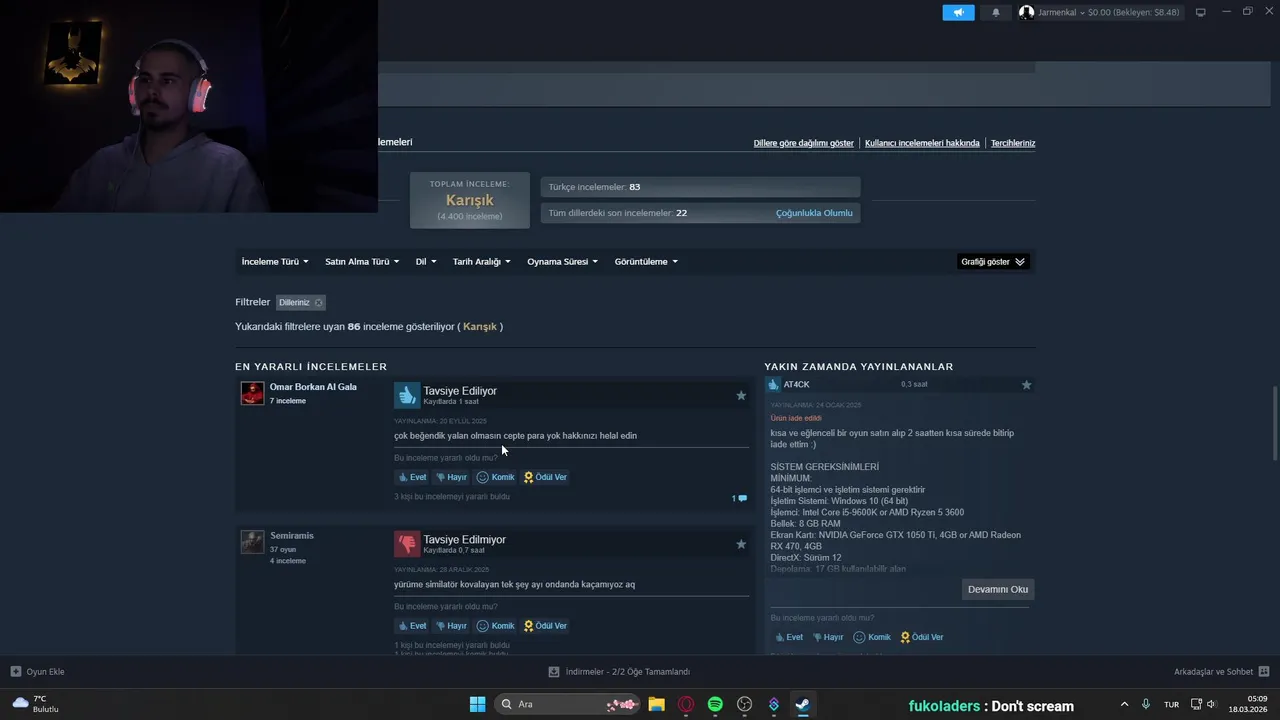The image size is (1280, 720).
Task: Click star icon on Semiramis's review
Action: click(x=741, y=545)
